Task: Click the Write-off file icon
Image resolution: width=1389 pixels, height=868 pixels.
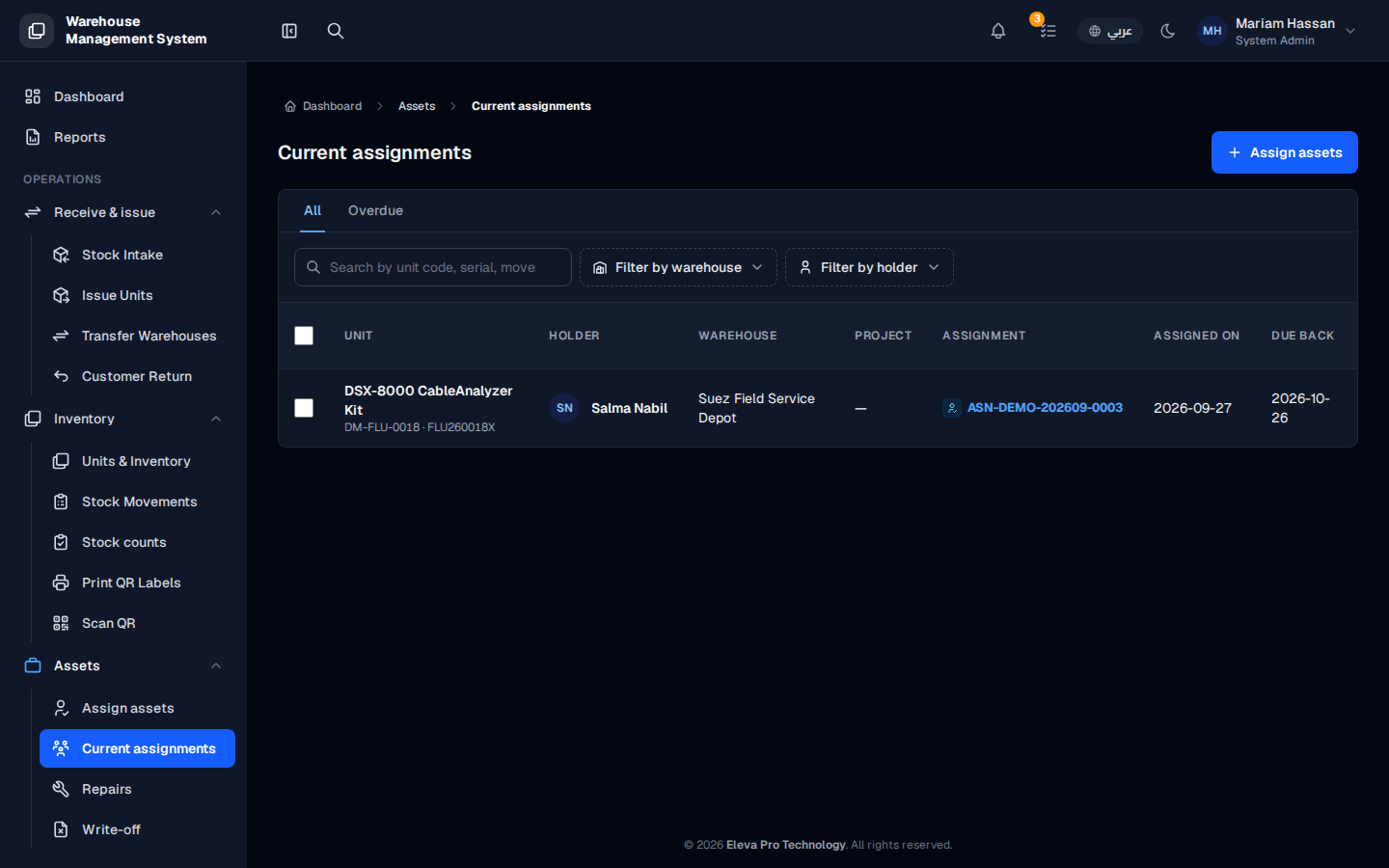Action: (x=61, y=829)
